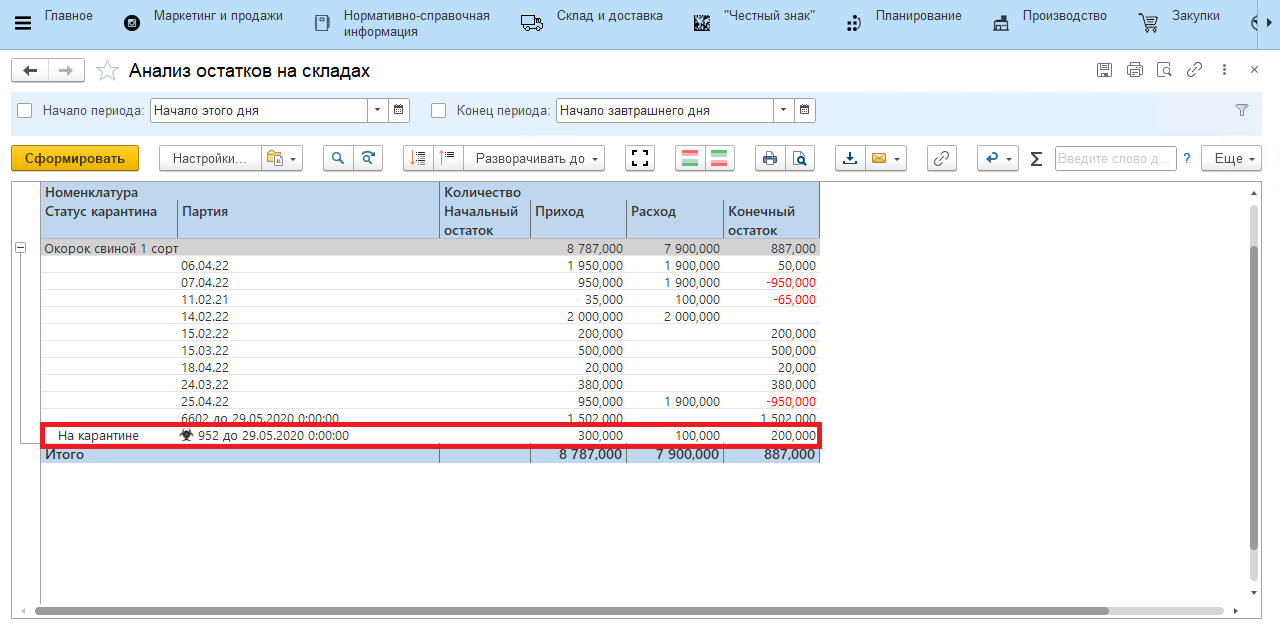The height and width of the screenshot is (628, 1280).
Task: Collapse the Окорок свиной 1 сорт group
Action: (x=20, y=248)
